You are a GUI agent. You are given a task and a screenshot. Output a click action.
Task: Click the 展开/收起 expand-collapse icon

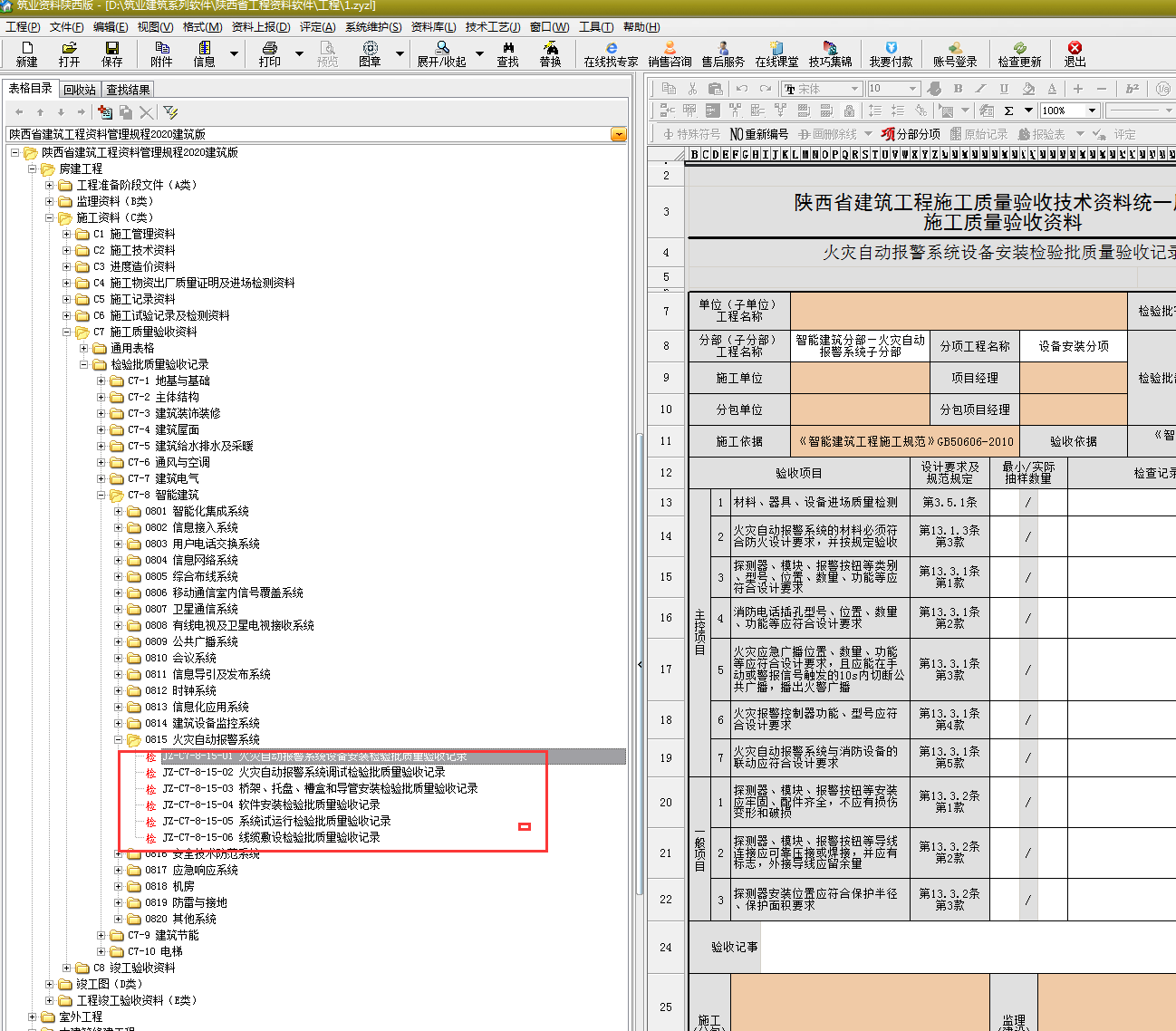(x=441, y=53)
